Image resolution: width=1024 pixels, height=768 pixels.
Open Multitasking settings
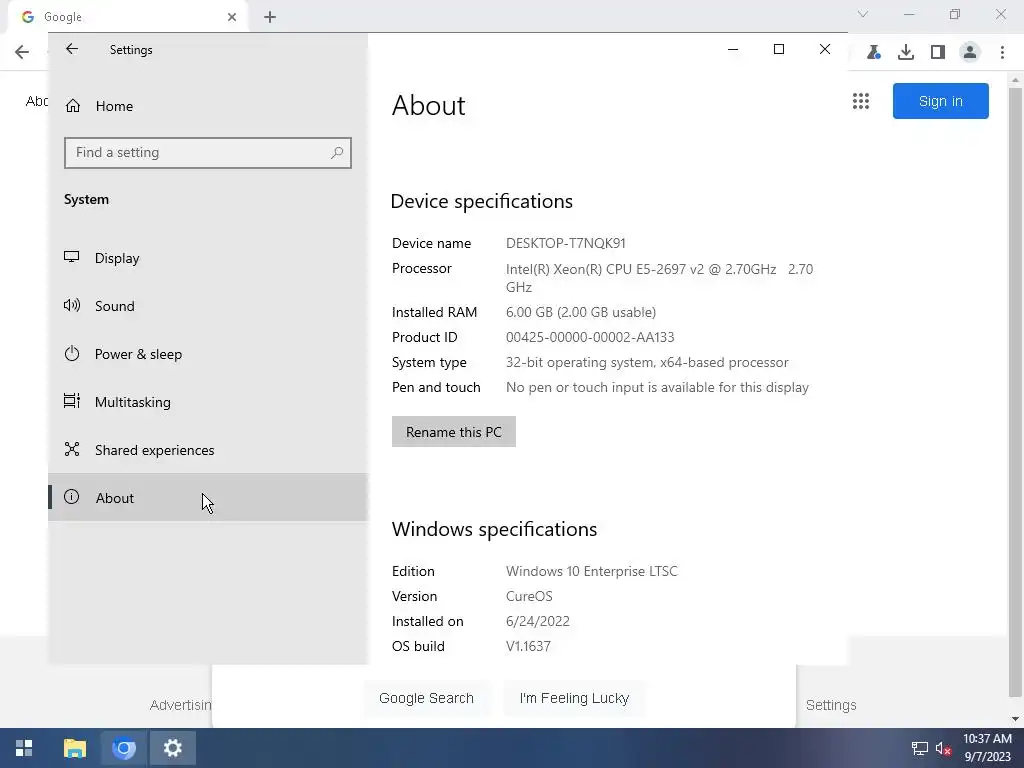pos(208,402)
